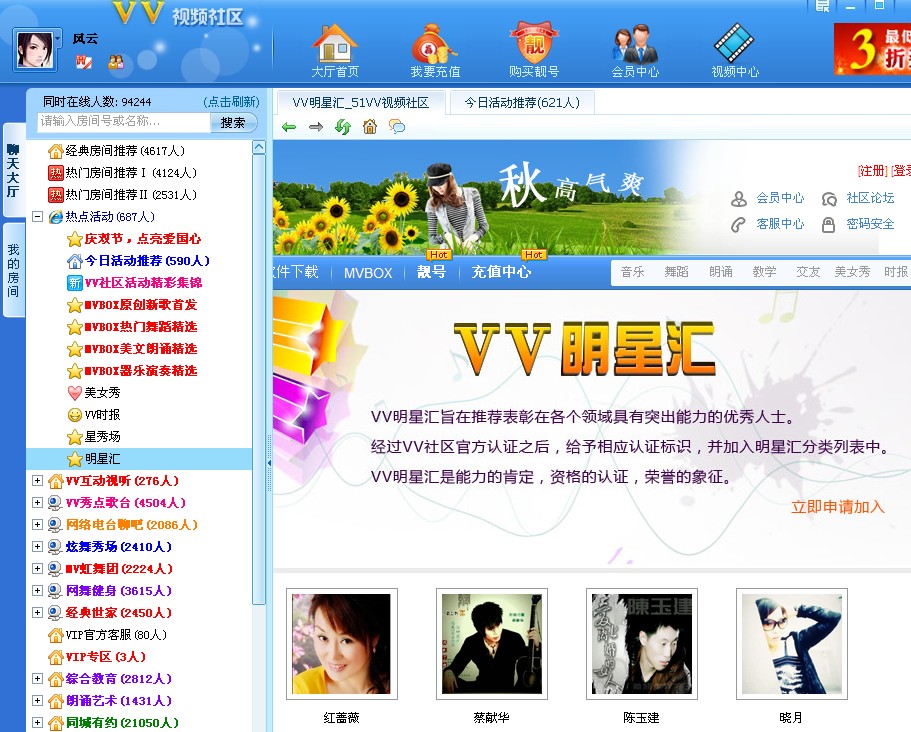Click room list scrollbar up arrow
Image resolution: width=911 pixels, height=732 pixels.
[x=259, y=148]
